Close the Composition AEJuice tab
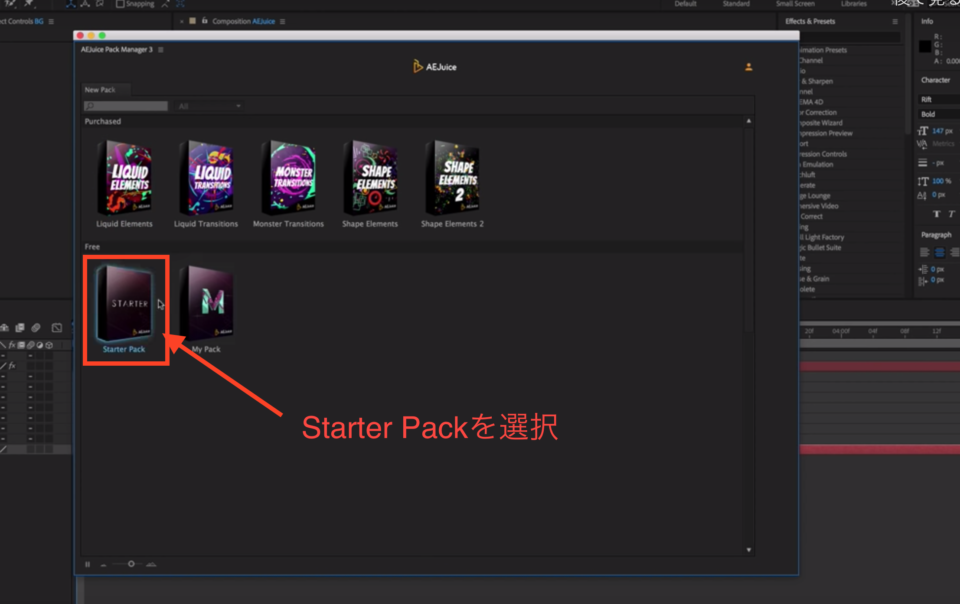 pyautogui.click(x=182, y=21)
